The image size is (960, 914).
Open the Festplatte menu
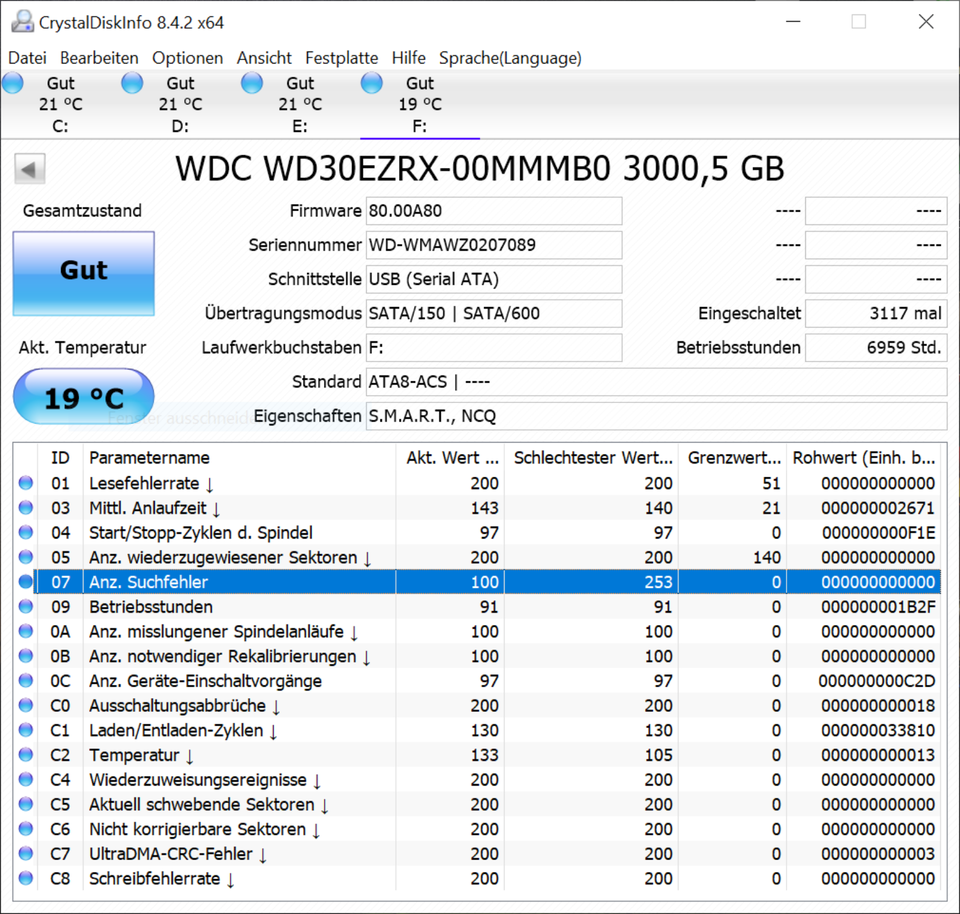(342, 58)
